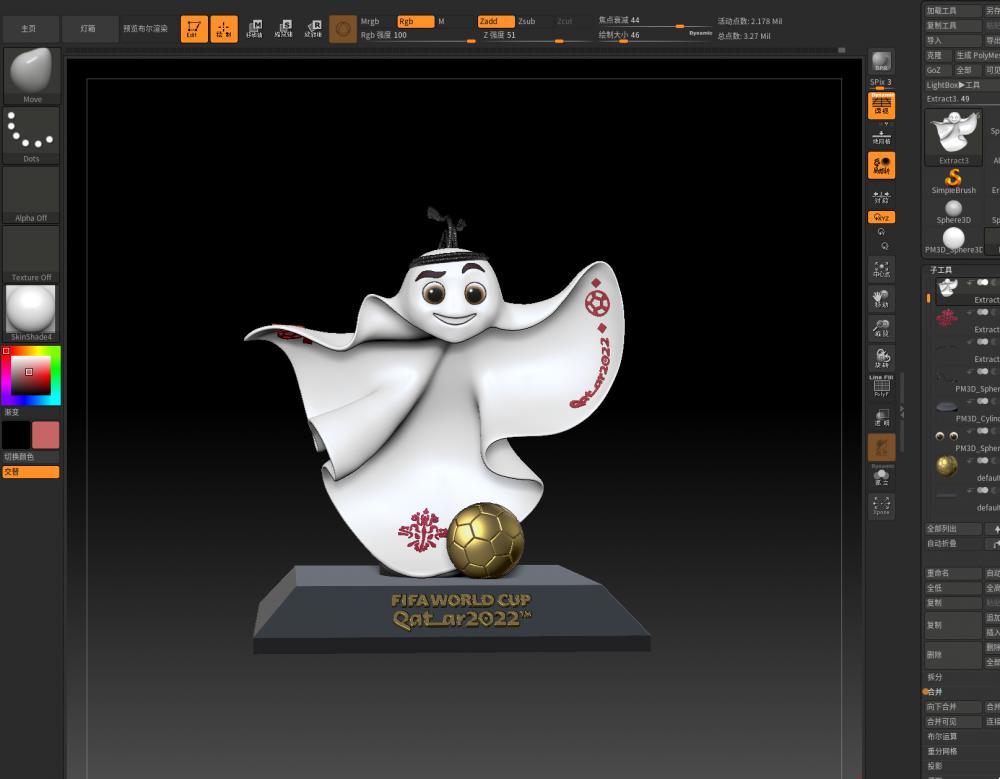Click the GoZ button

[x=934, y=70]
